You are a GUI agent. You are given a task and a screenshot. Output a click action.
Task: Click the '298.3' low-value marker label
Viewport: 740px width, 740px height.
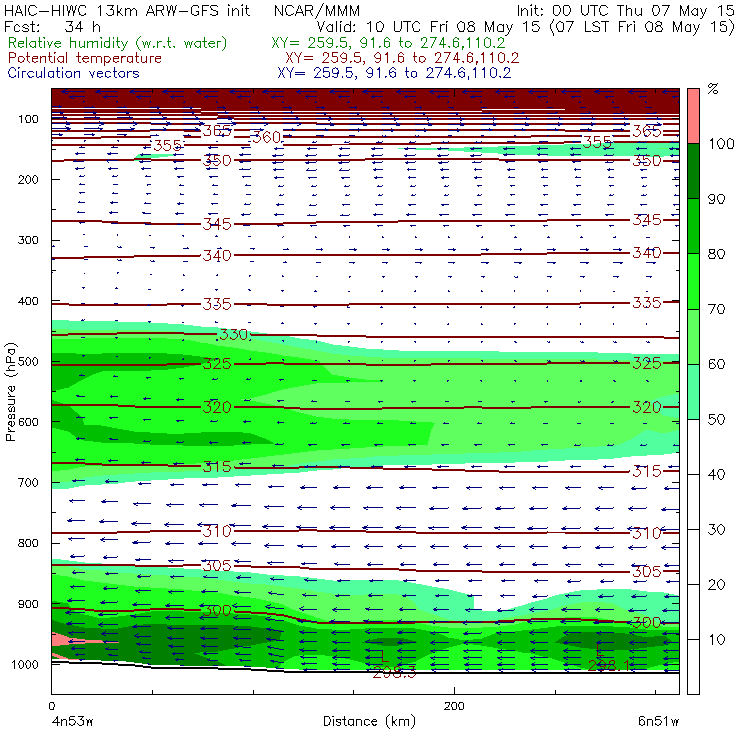[x=395, y=673]
